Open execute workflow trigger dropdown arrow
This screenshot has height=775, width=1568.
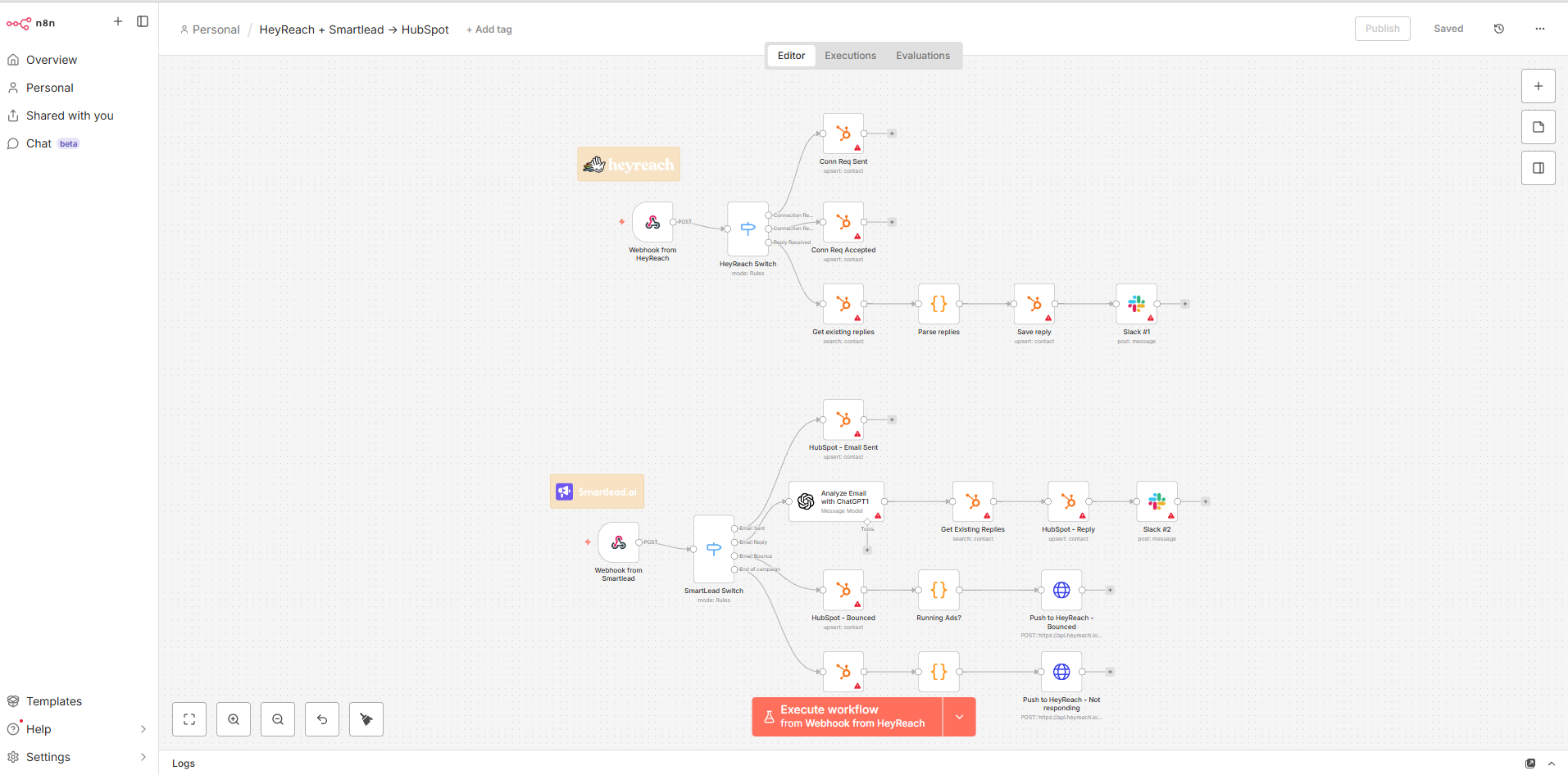pyautogui.click(x=959, y=717)
